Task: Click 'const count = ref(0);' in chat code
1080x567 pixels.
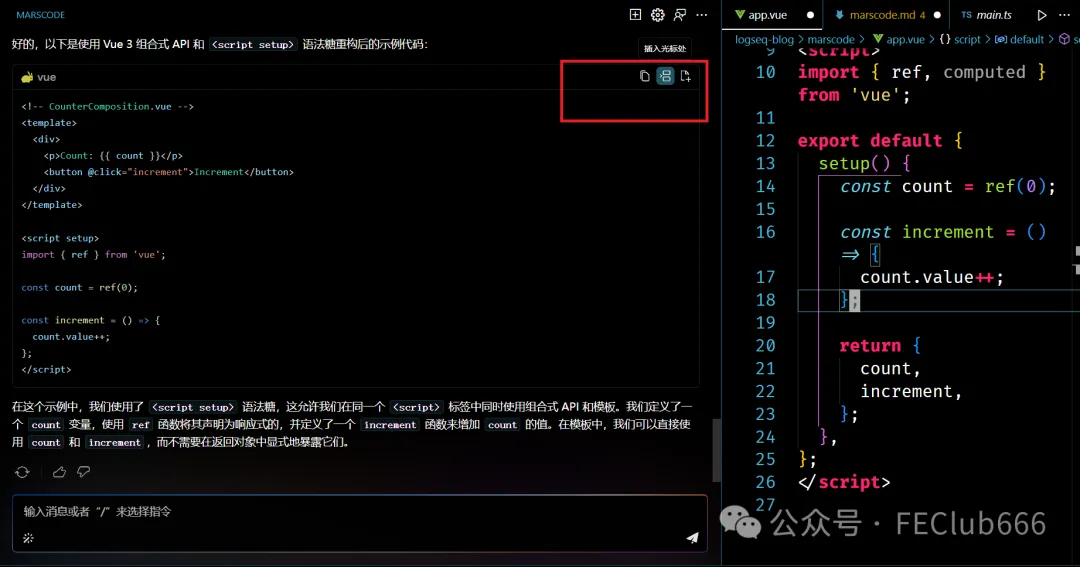Action: [x=79, y=287]
